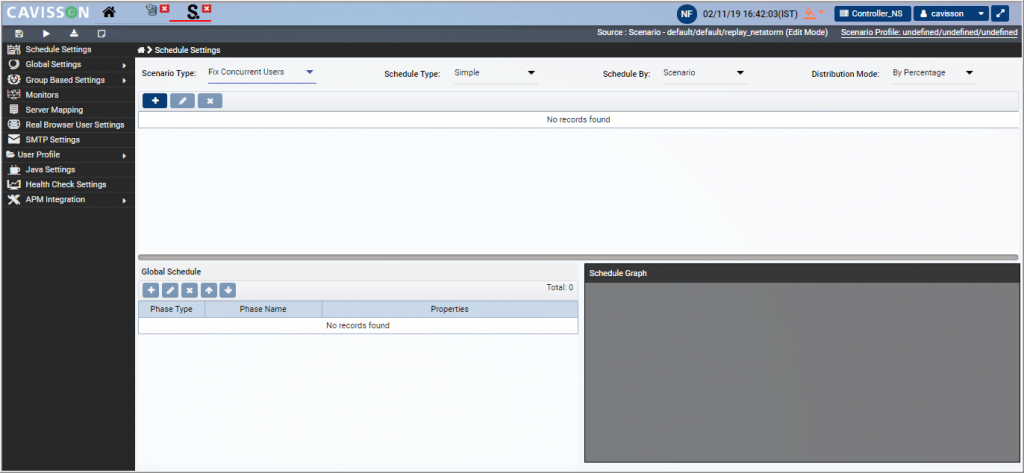Expand Group Based Settings submenu
Screen dimensions: 1024x473
pos(67,80)
